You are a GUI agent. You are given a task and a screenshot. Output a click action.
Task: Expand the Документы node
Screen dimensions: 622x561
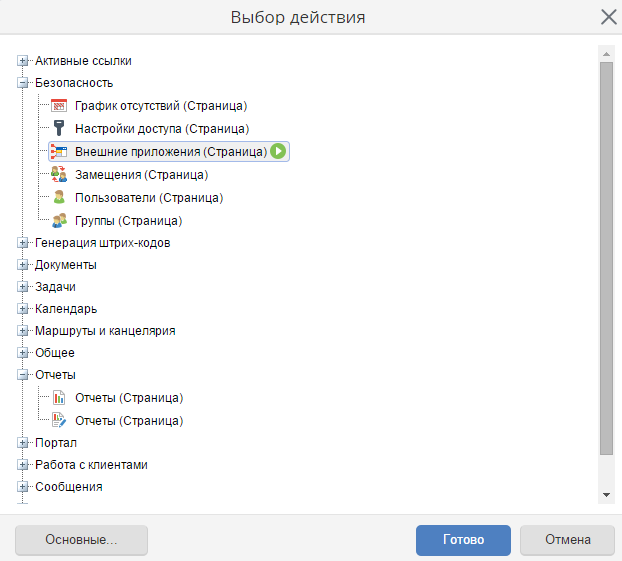[x=23, y=265]
